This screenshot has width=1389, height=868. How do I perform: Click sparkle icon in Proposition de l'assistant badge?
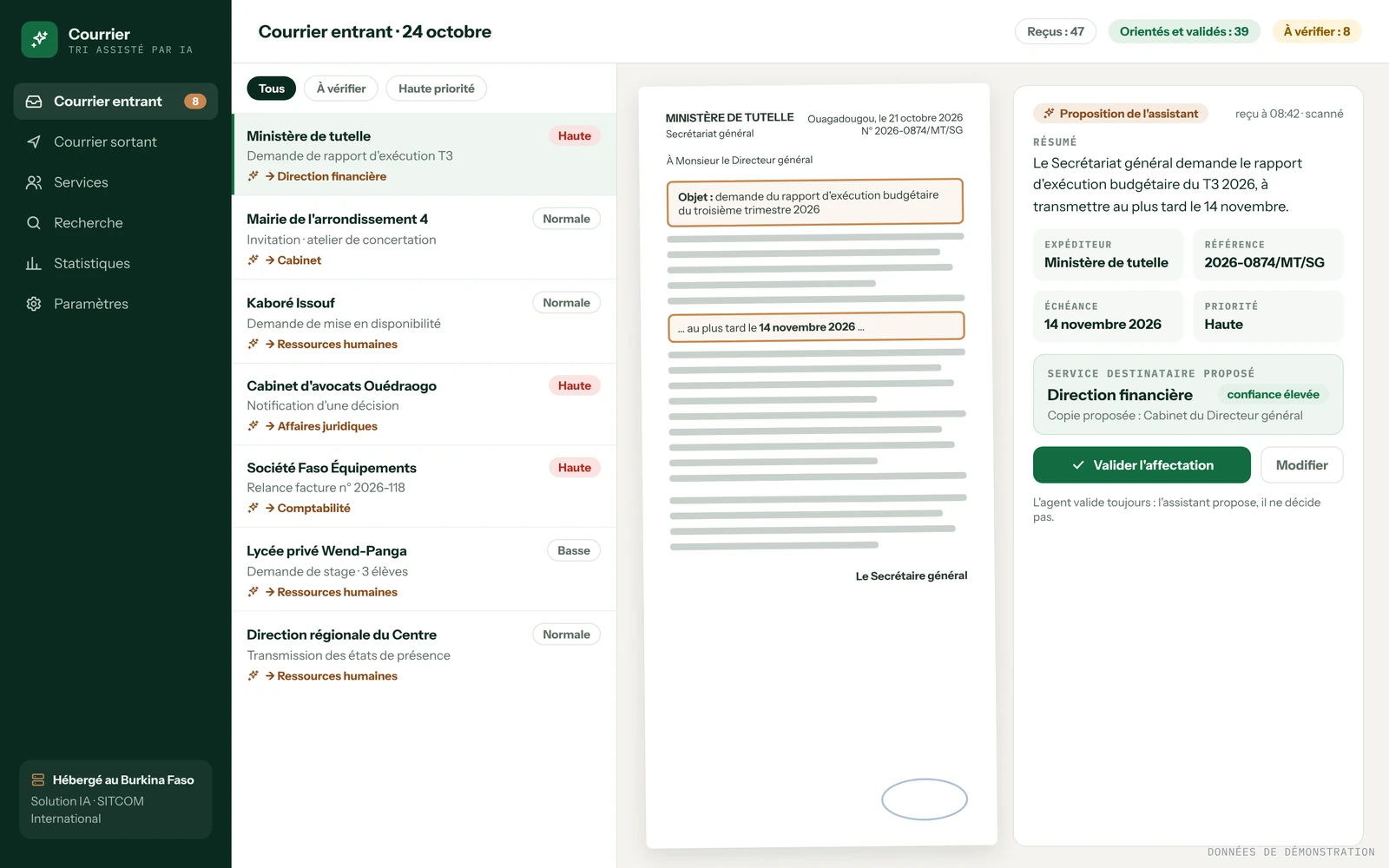pyautogui.click(x=1049, y=114)
